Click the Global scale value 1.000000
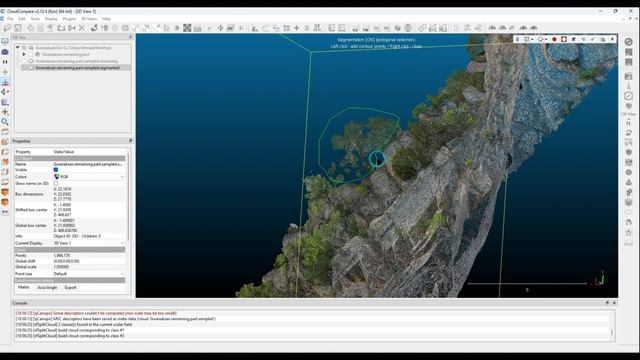 (61, 267)
